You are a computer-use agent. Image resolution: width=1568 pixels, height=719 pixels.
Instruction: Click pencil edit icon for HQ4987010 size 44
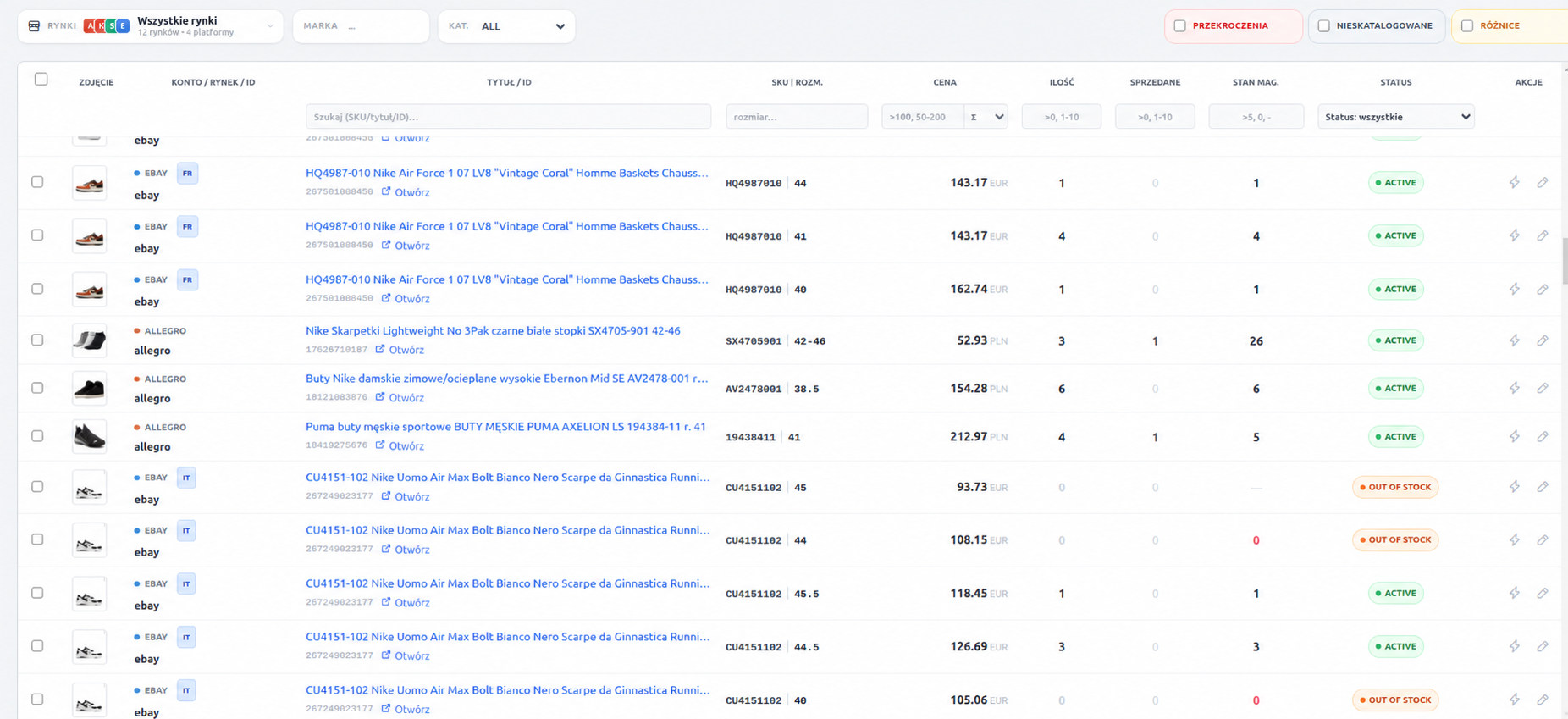(1543, 182)
